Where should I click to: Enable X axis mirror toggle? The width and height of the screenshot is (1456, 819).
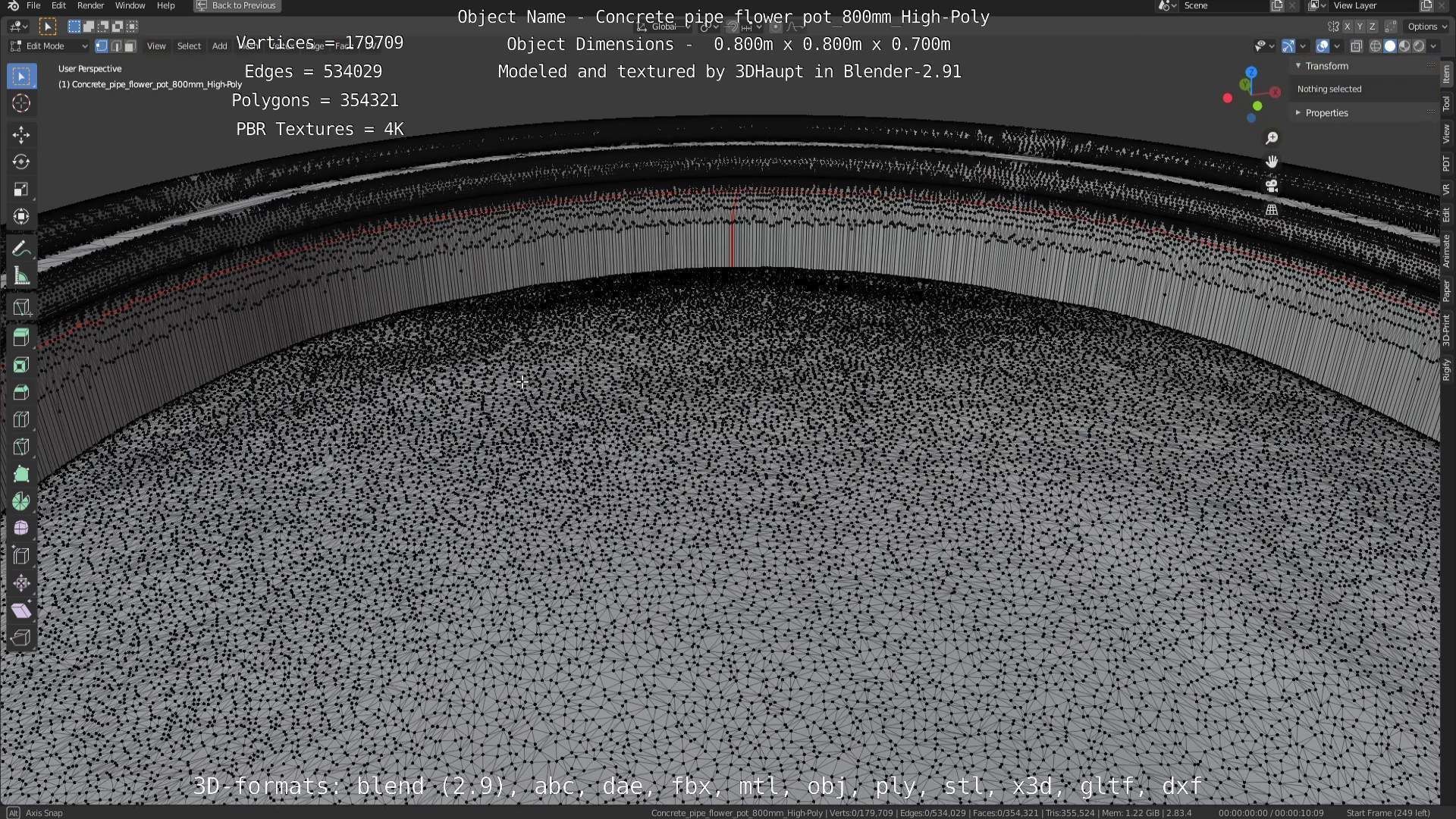pyautogui.click(x=1348, y=27)
